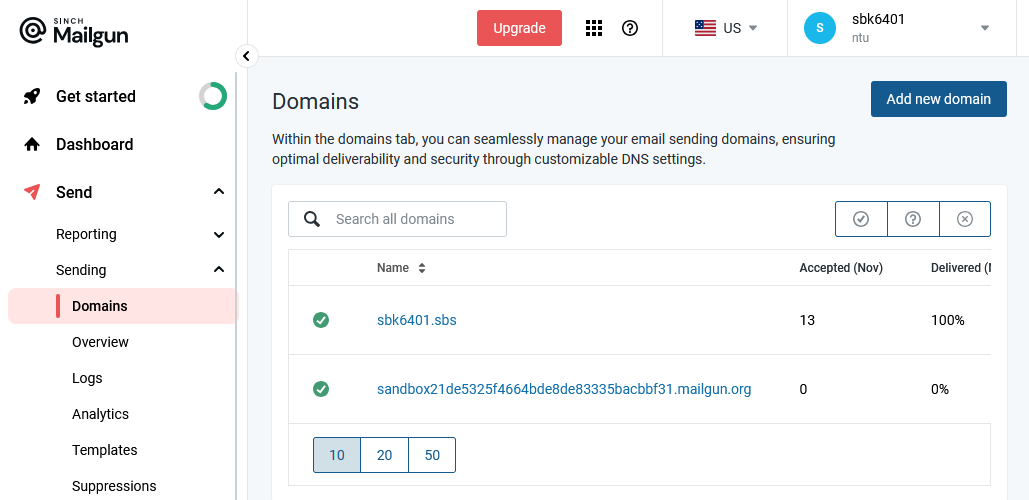Open the US region dropdown
Viewport: 1029px width, 500px height.
click(x=753, y=28)
